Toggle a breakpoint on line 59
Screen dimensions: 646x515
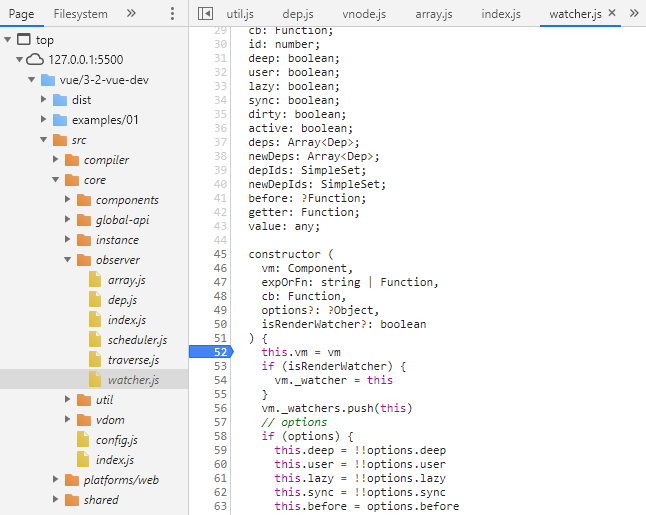tap(220, 450)
